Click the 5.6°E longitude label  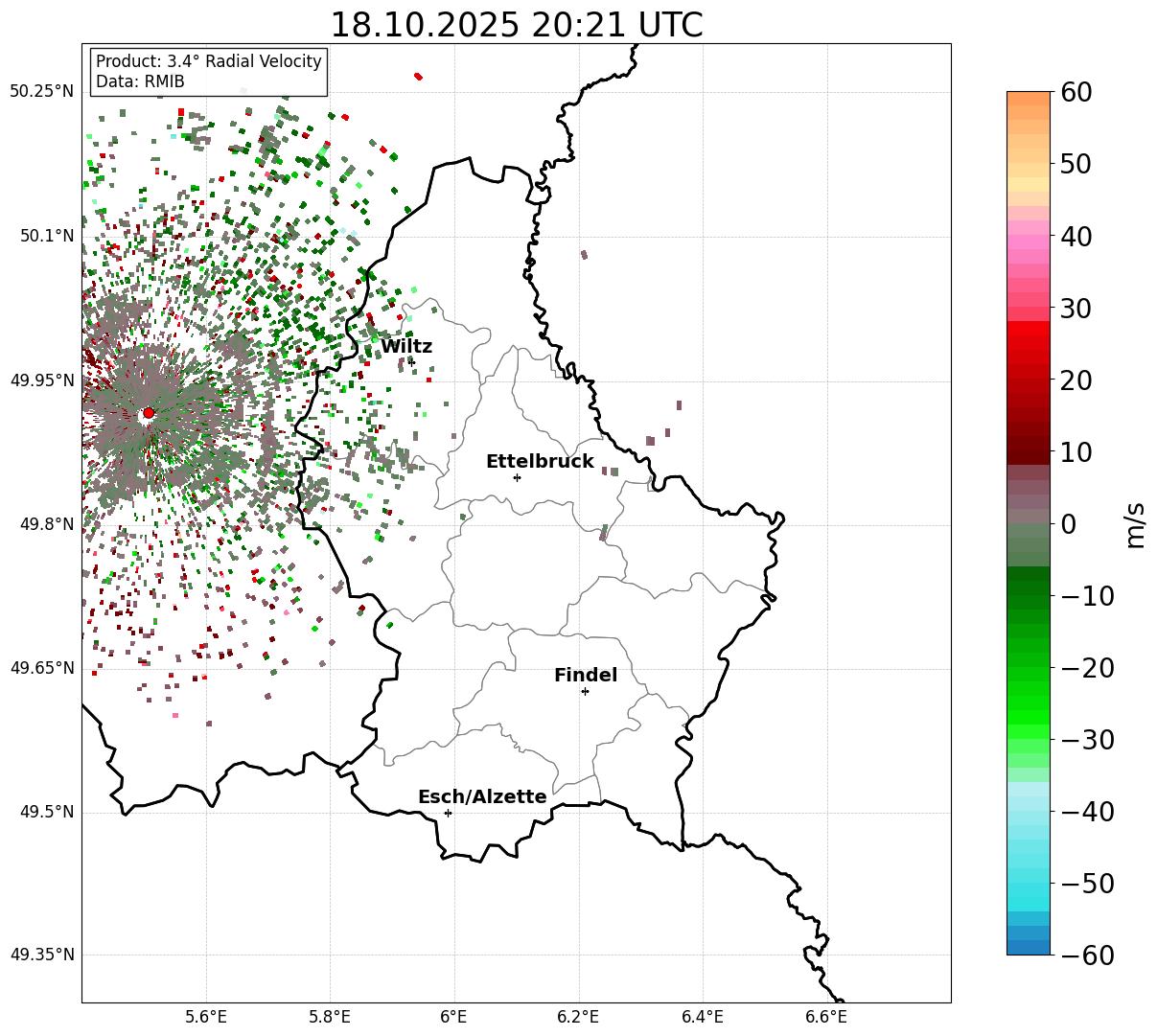(x=206, y=1016)
